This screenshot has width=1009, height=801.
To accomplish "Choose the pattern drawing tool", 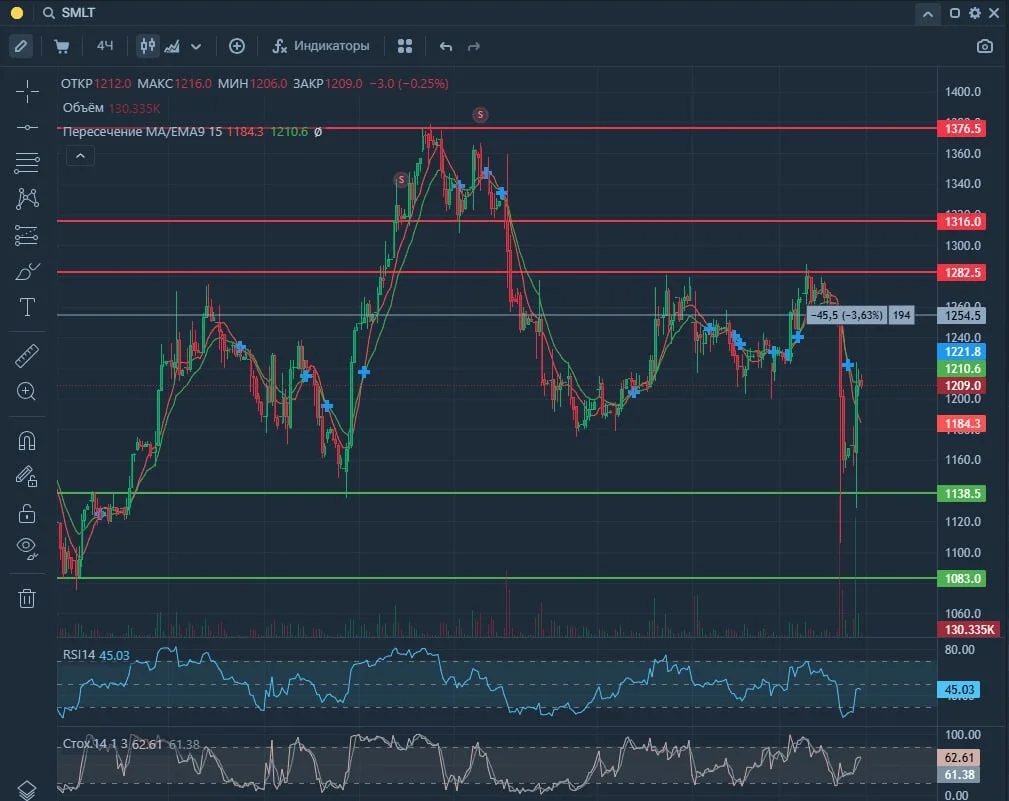I will (27, 199).
